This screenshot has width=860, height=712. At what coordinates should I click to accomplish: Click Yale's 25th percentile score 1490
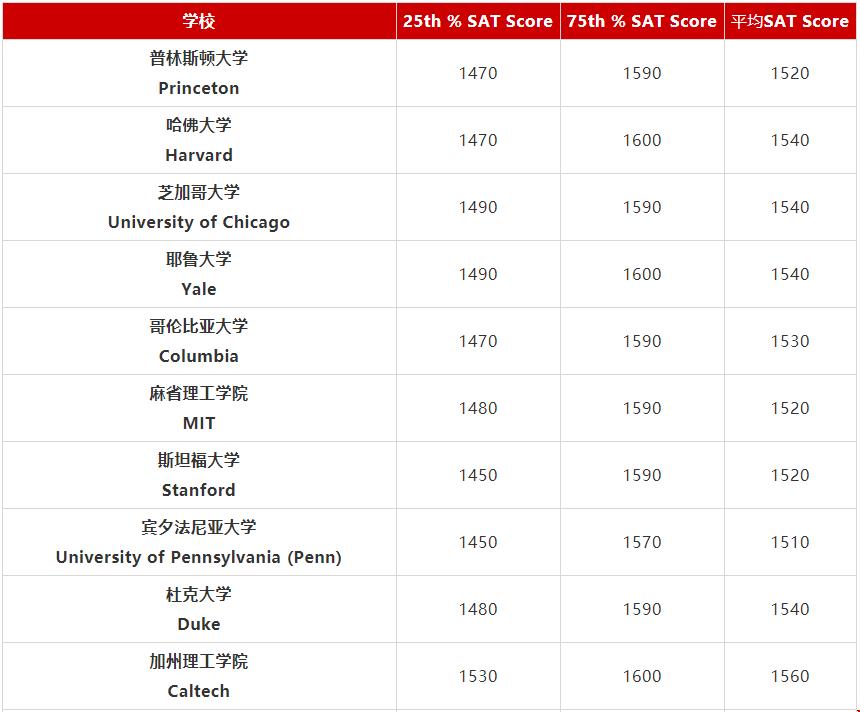click(478, 274)
